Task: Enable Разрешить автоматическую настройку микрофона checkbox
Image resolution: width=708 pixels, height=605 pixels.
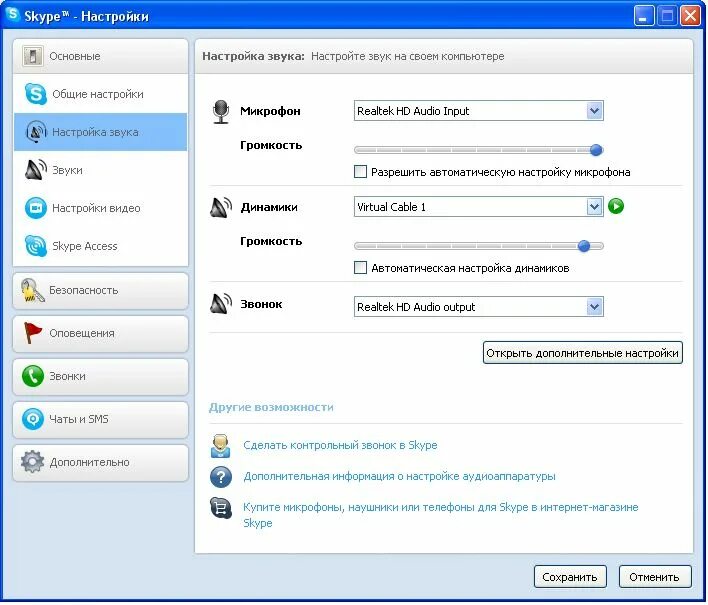Action: (360, 172)
